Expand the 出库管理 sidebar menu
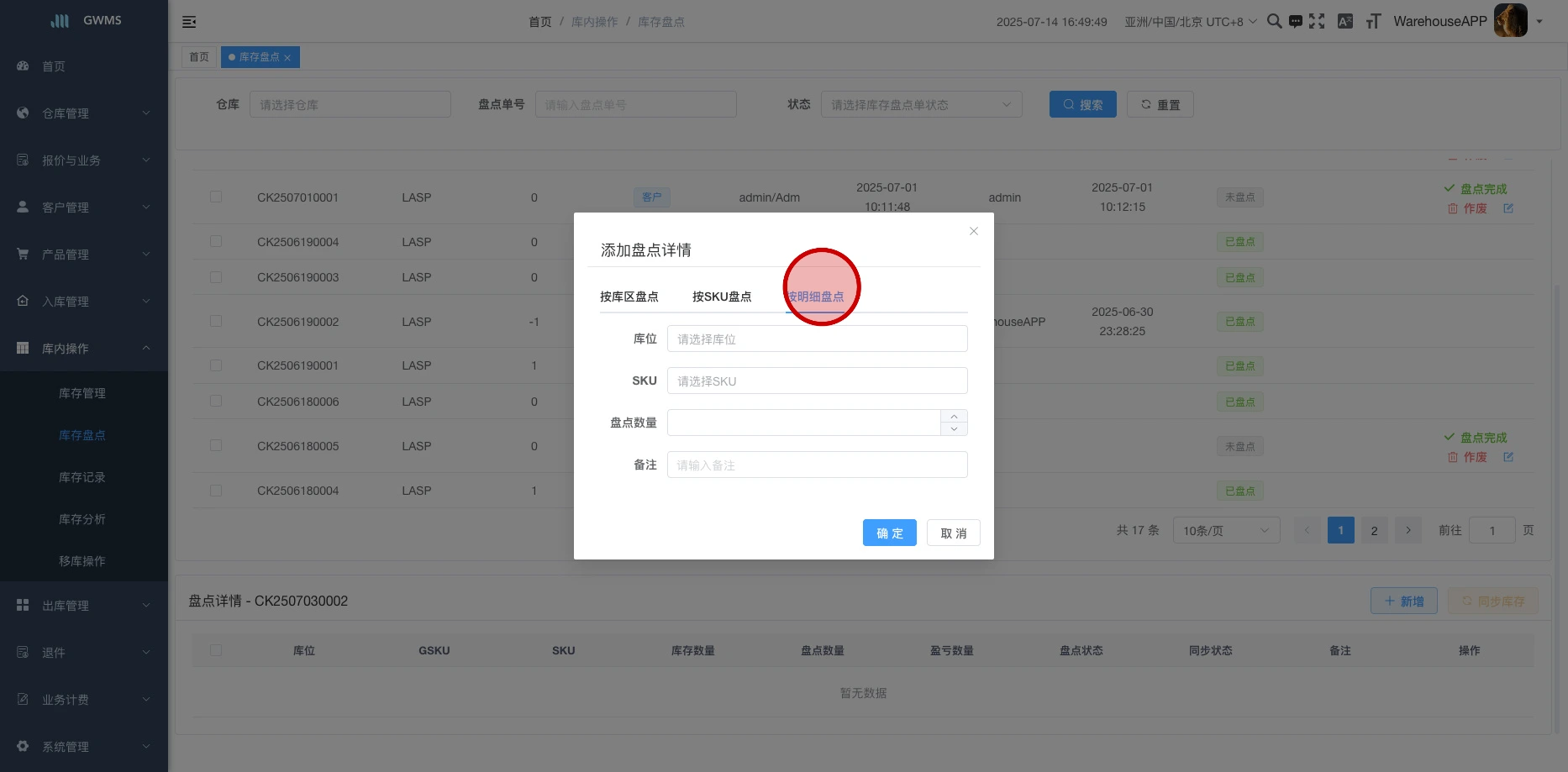 (84, 606)
